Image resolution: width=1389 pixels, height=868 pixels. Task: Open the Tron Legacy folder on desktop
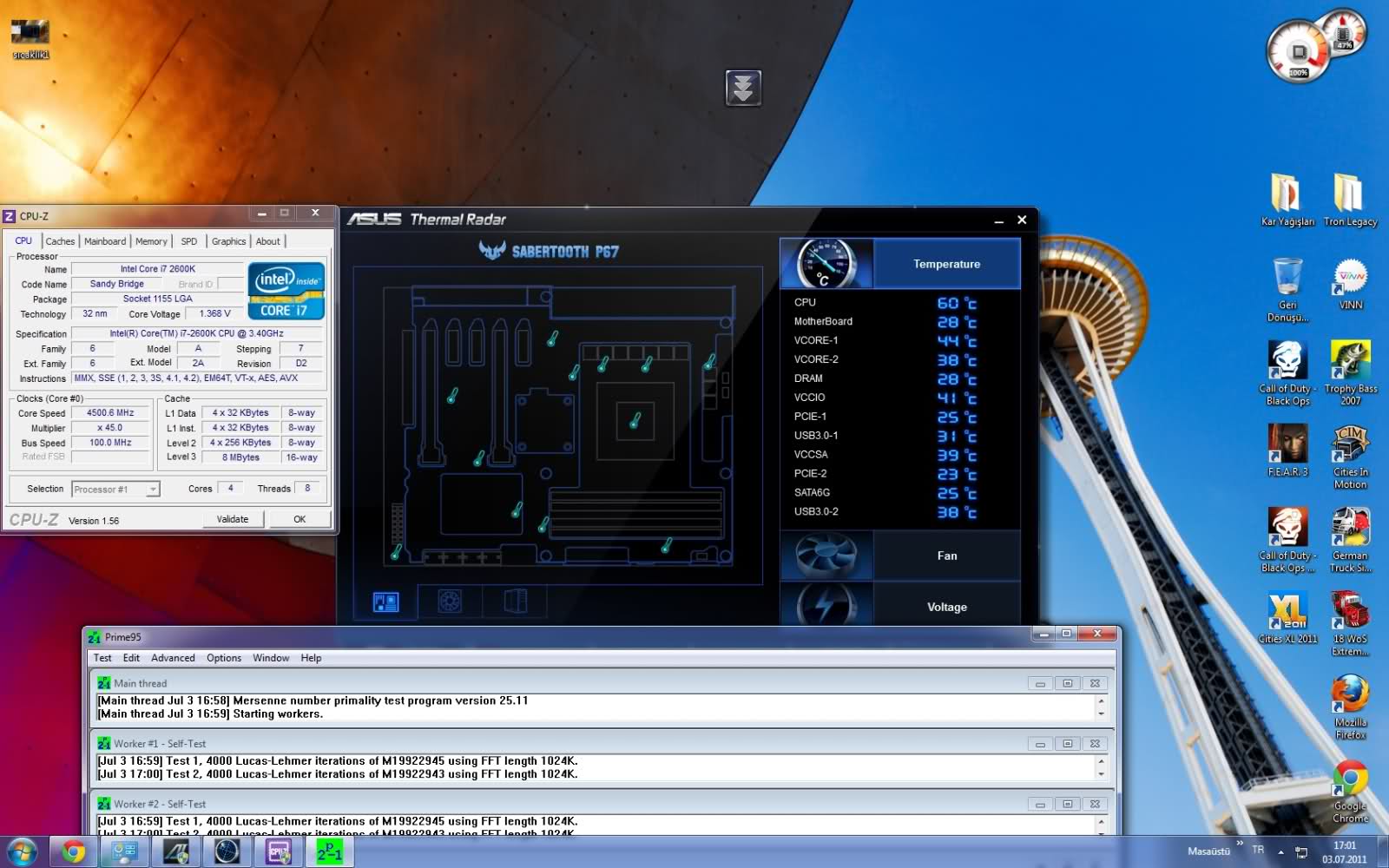coord(1350,200)
